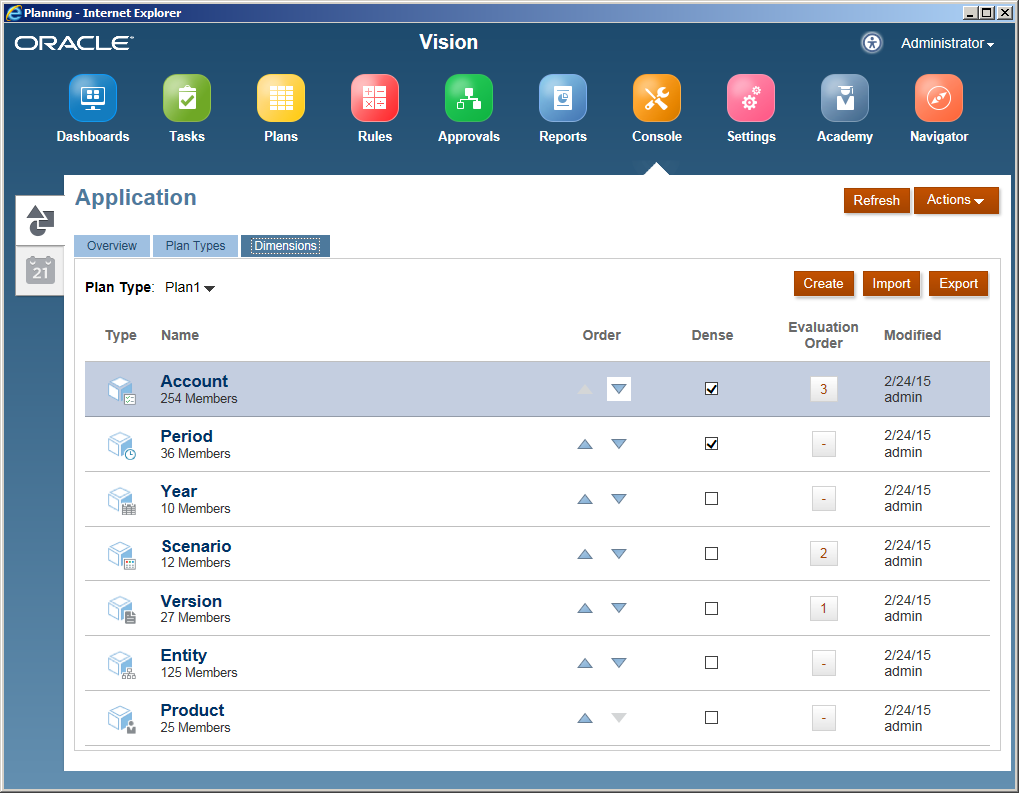Move Account dimension down in order
The width and height of the screenshot is (1019, 793).
619,389
